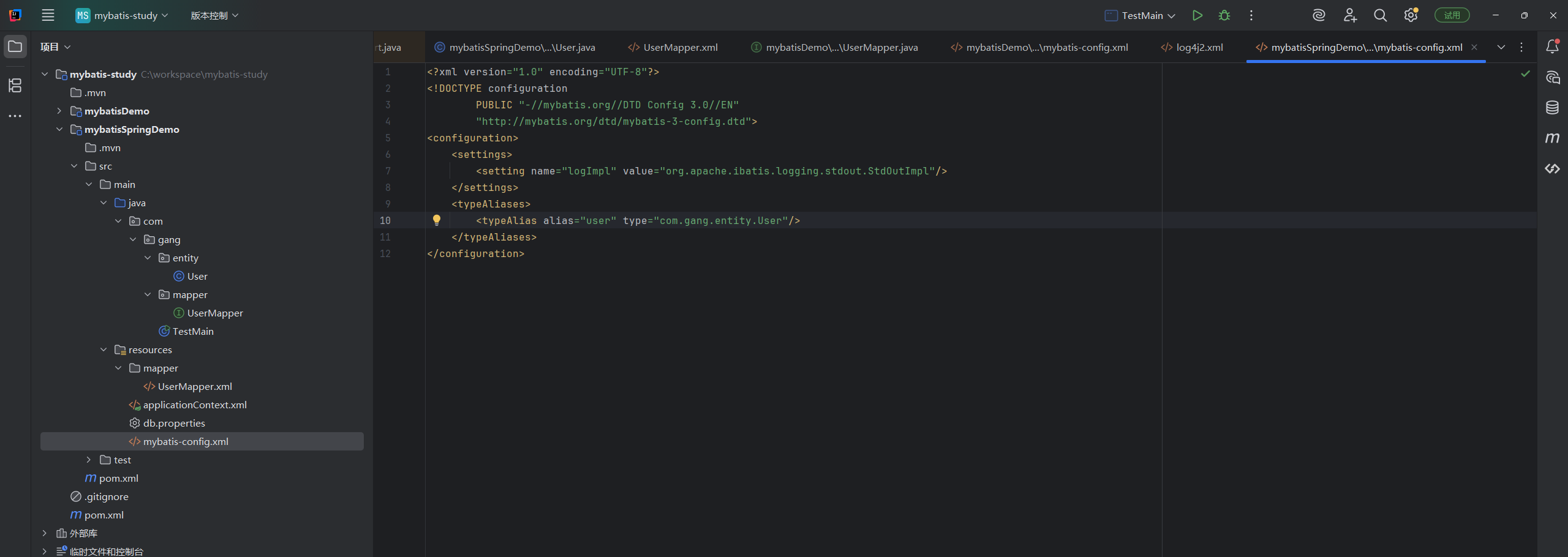The height and width of the screenshot is (557, 1568).
Task: Open the Database tool window
Action: (1552, 108)
